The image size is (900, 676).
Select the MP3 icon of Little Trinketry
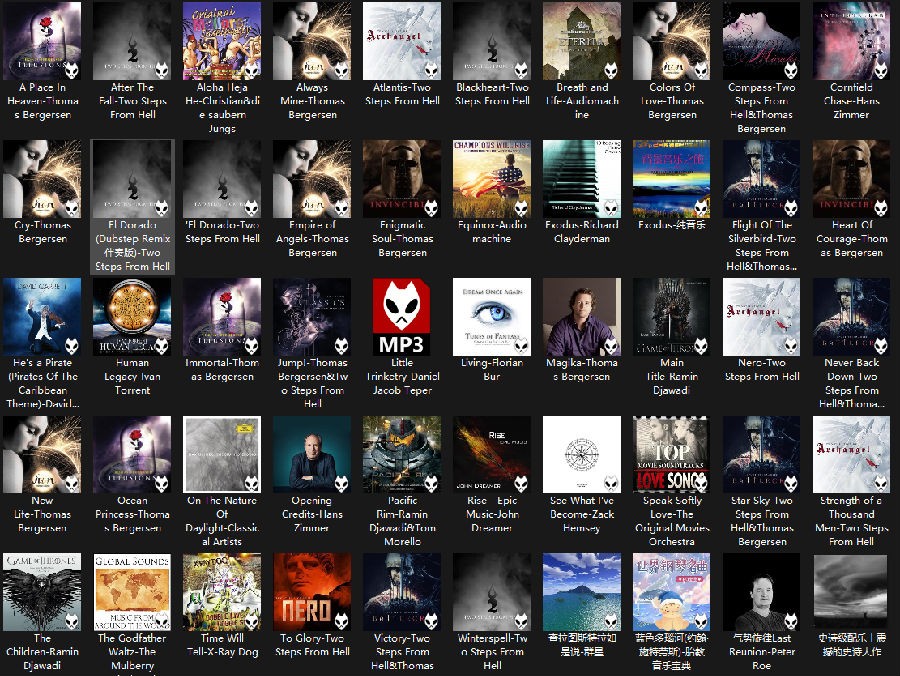point(402,317)
